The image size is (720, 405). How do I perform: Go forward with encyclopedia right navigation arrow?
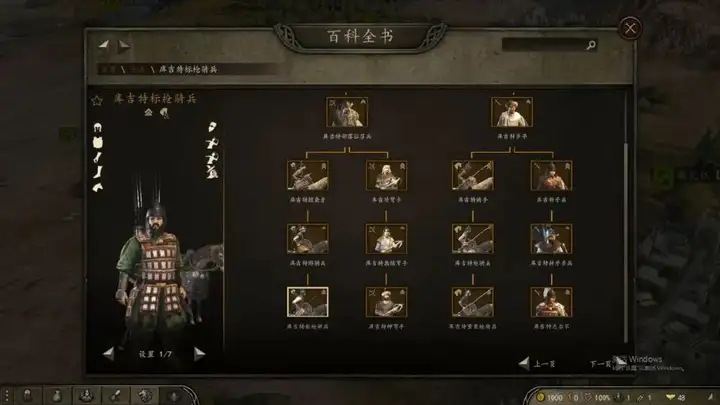coord(124,45)
